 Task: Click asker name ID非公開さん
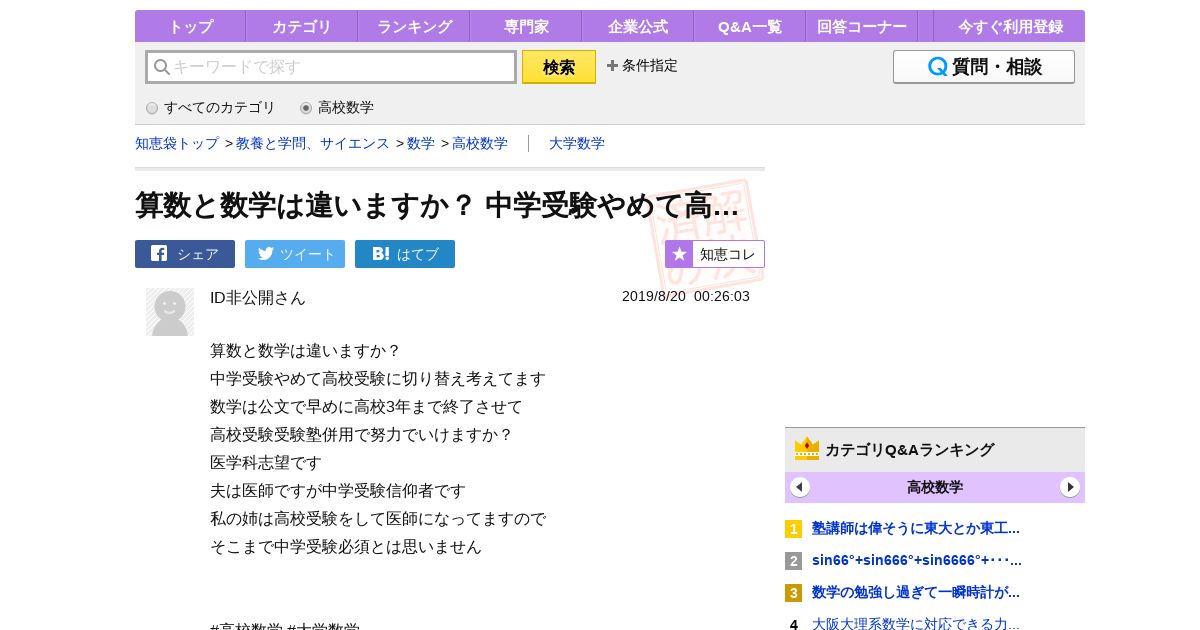(x=258, y=298)
